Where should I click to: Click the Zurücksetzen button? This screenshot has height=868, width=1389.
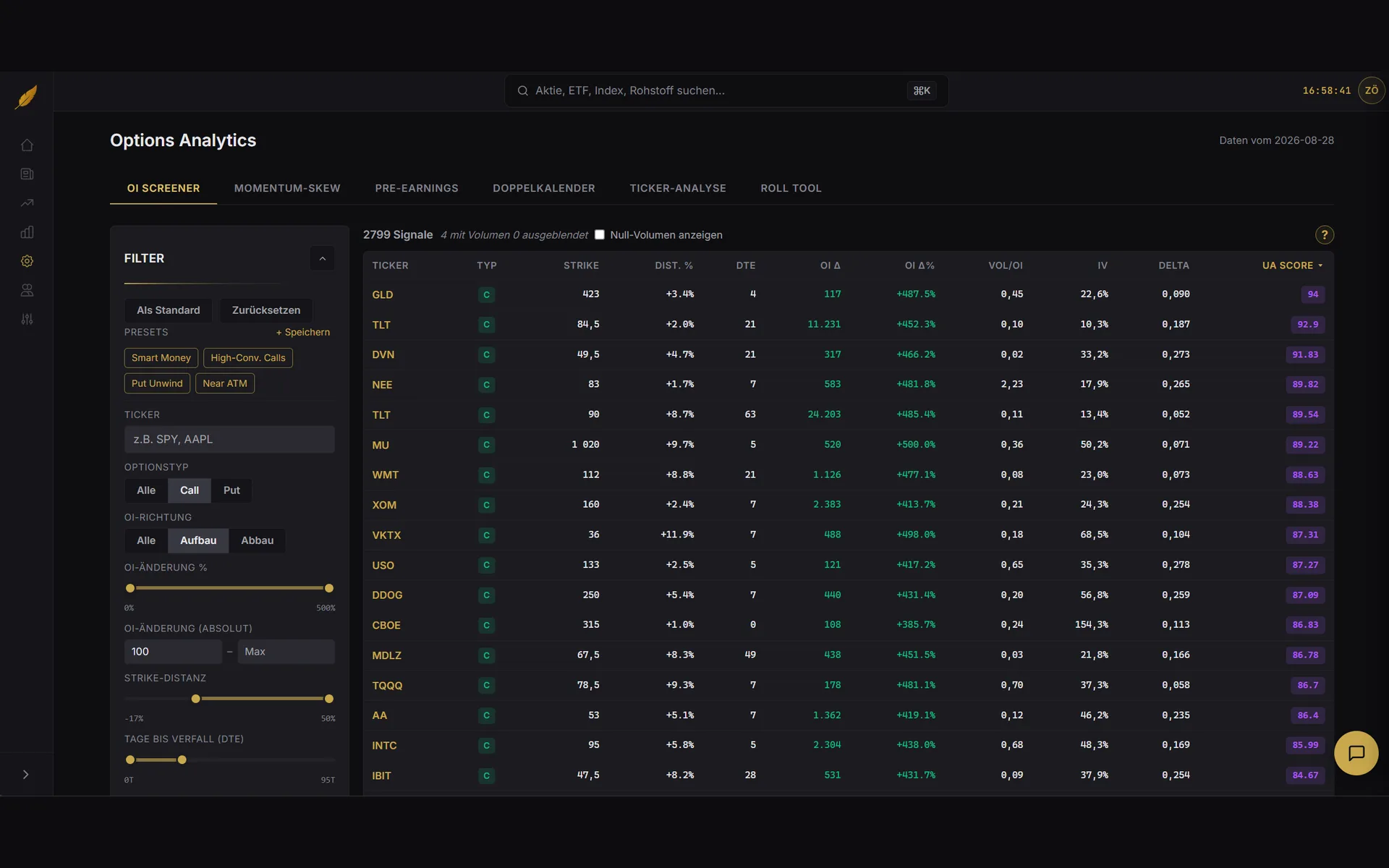pos(266,310)
